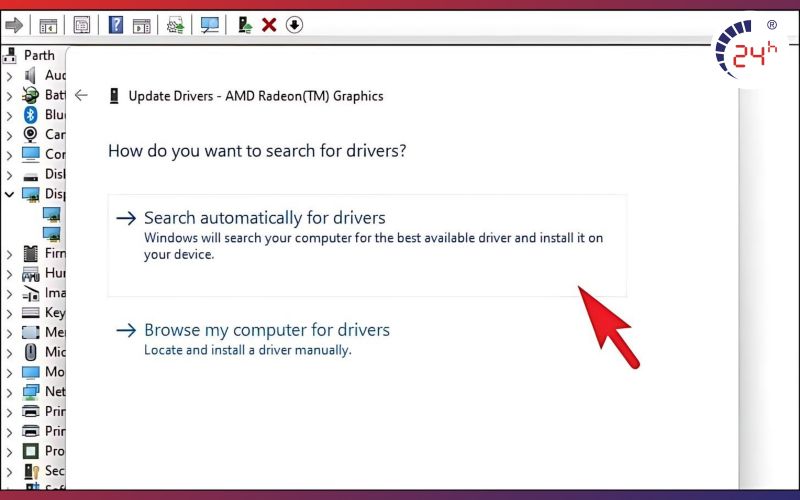Open Help via the blue question mark icon
The width and height of the screenshot is (800, 500).
116,24
